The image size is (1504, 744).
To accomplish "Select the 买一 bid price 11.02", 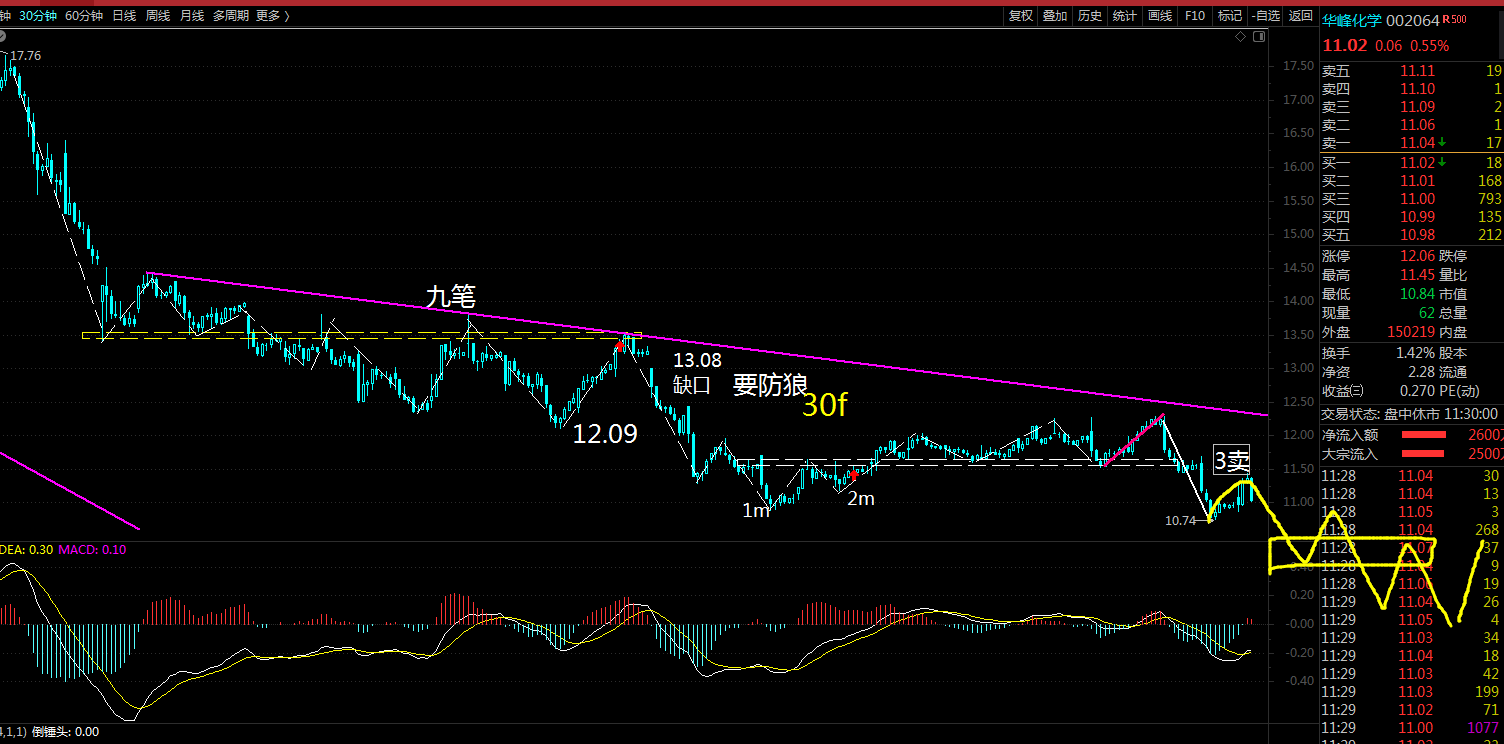I will pyautogui.click(x=1417, y=162).
